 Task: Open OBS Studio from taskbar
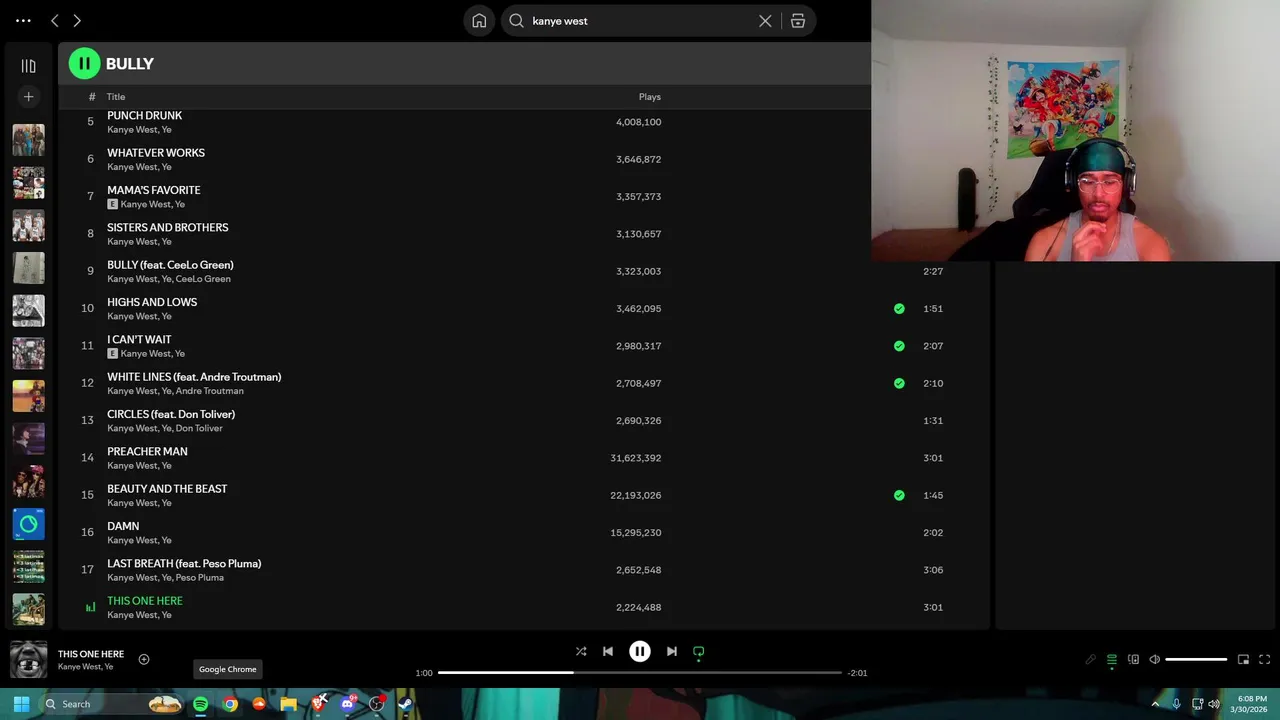tap(377, 704)
